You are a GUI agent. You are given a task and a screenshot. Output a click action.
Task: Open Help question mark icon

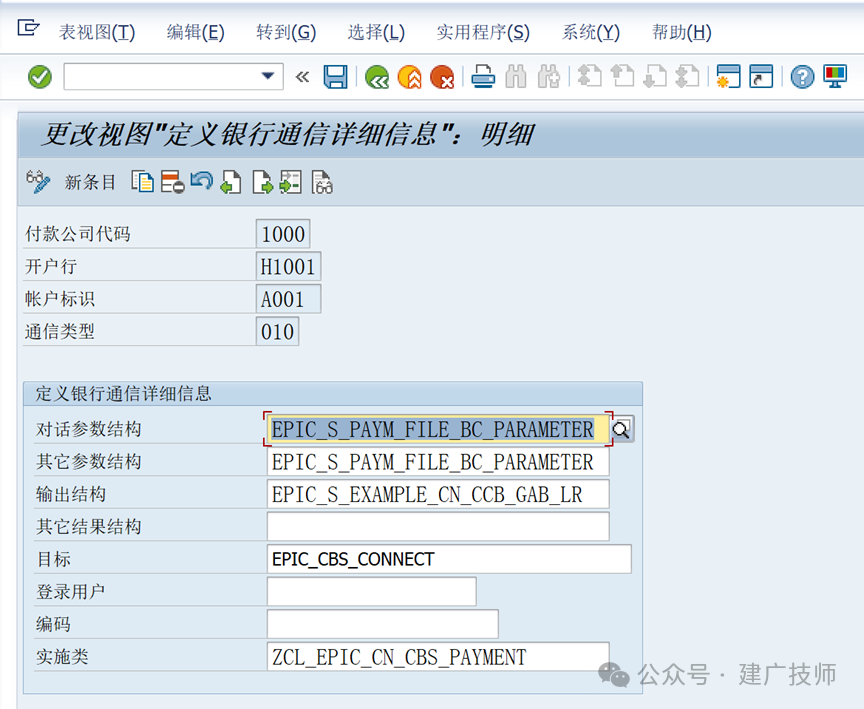802,77
